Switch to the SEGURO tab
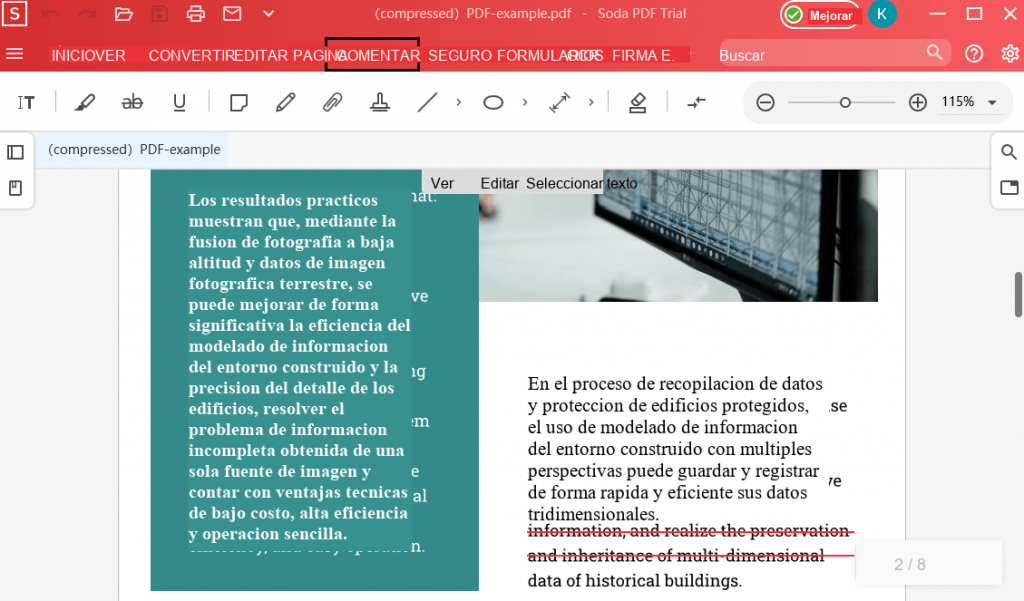This screenshot has width=1024, height=601. (460, 56)
